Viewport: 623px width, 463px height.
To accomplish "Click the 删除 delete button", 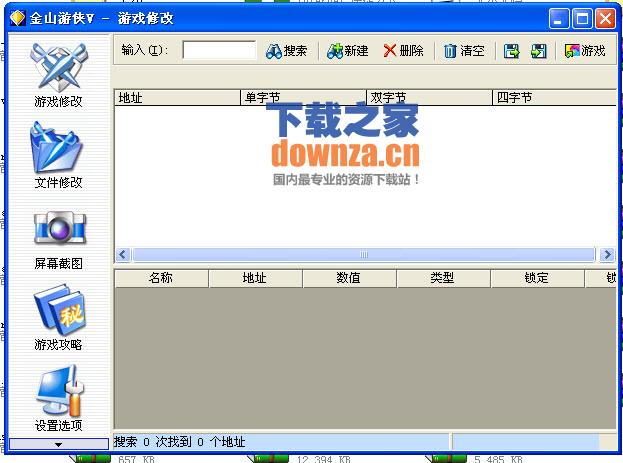I will (x=403, y=51).
